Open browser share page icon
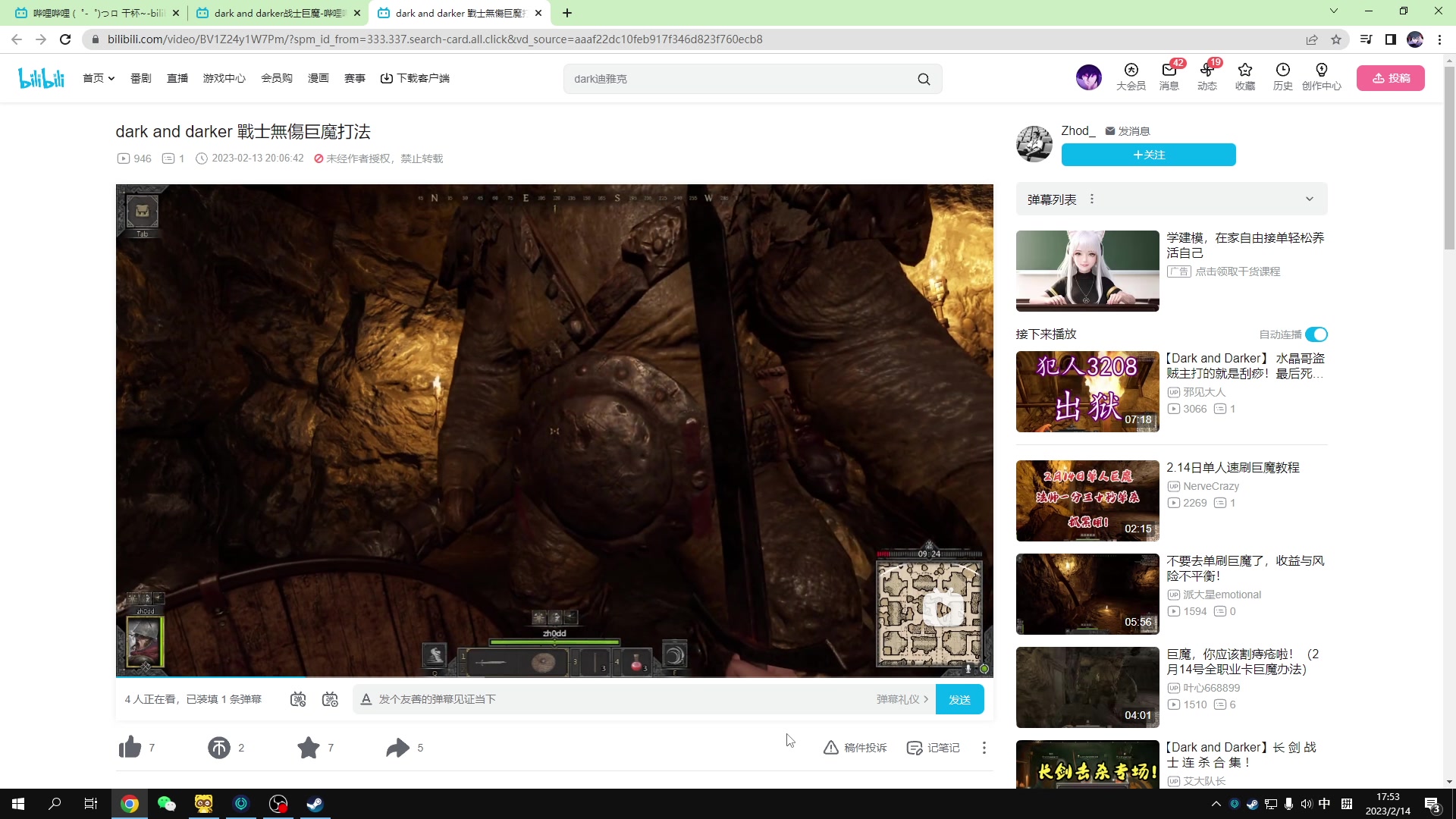Screen dimensions: 1456x819 point(1312,39)
